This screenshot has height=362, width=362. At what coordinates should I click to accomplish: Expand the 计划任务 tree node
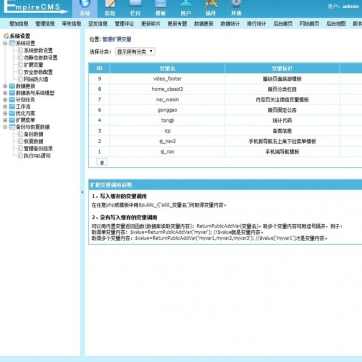pos(5,100)
